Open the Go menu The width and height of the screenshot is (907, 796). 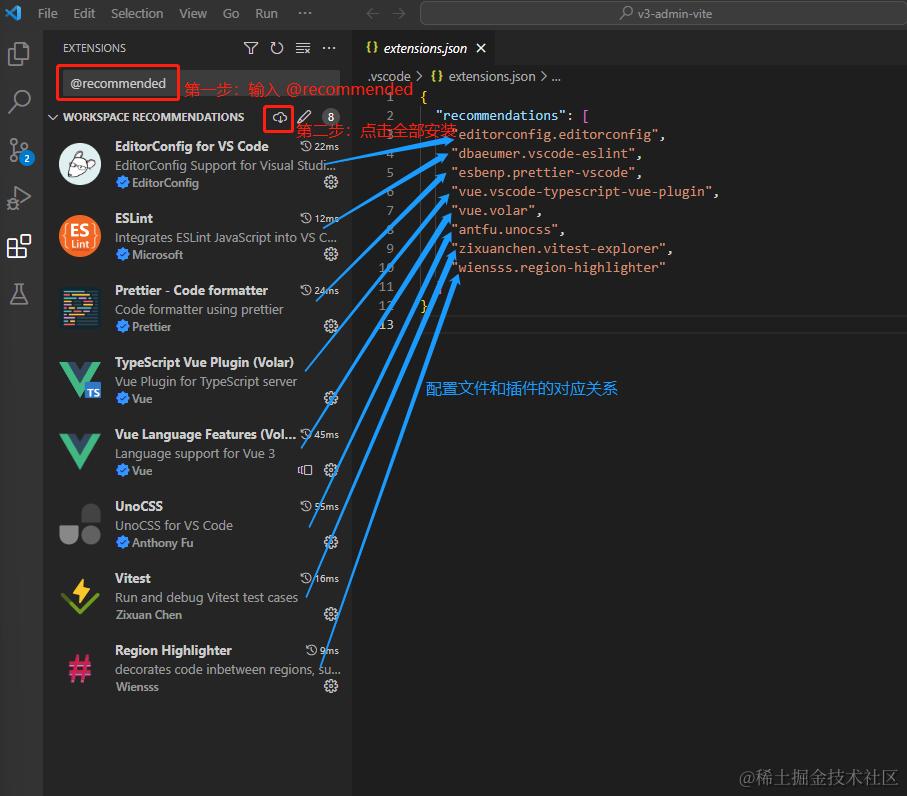(x=231, y=13)
